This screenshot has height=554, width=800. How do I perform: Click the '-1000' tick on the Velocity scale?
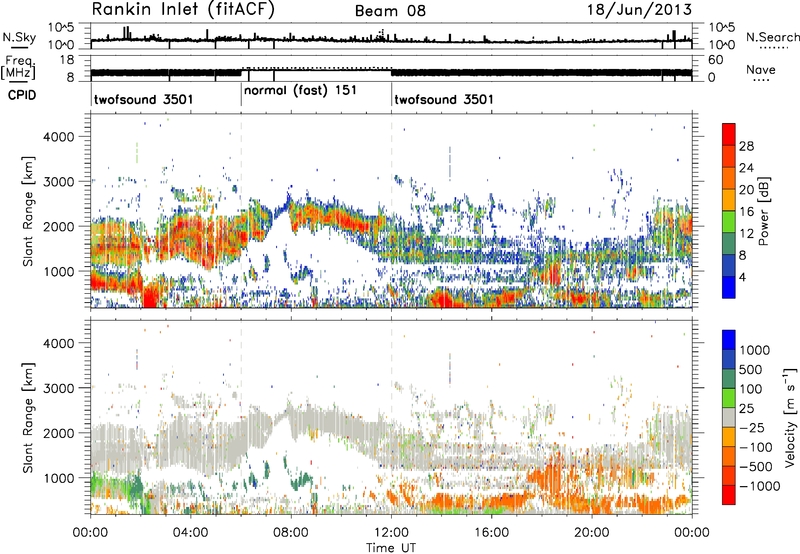pos(760,486)
